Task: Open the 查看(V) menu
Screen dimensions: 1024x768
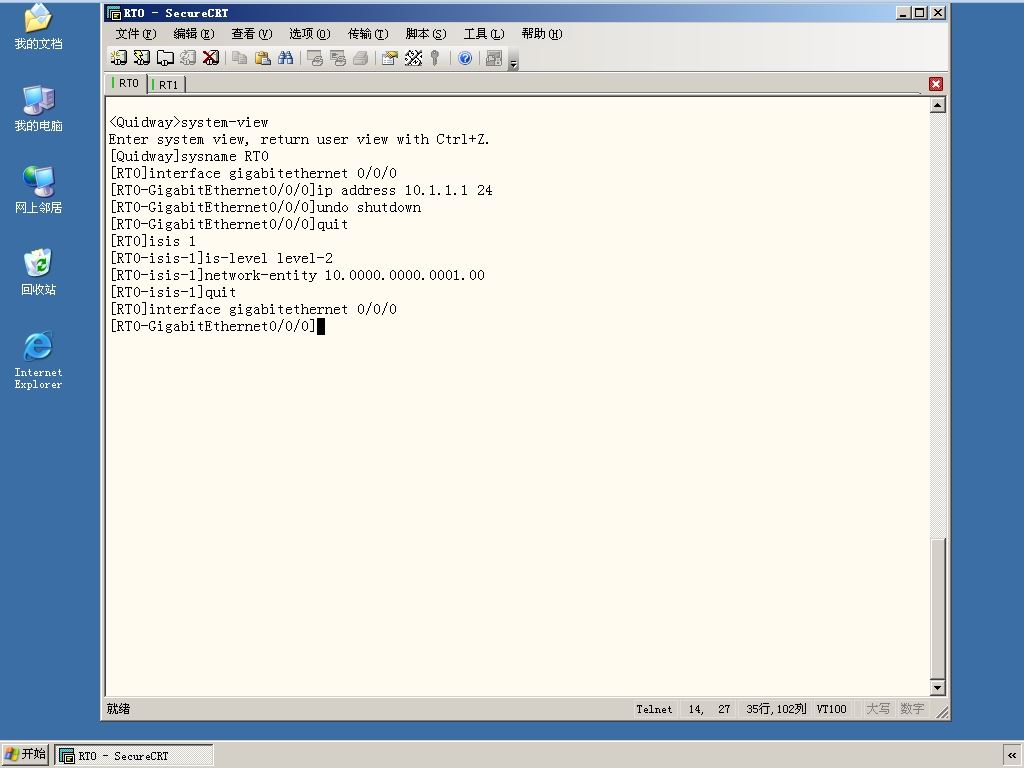Action: (251, 34)
